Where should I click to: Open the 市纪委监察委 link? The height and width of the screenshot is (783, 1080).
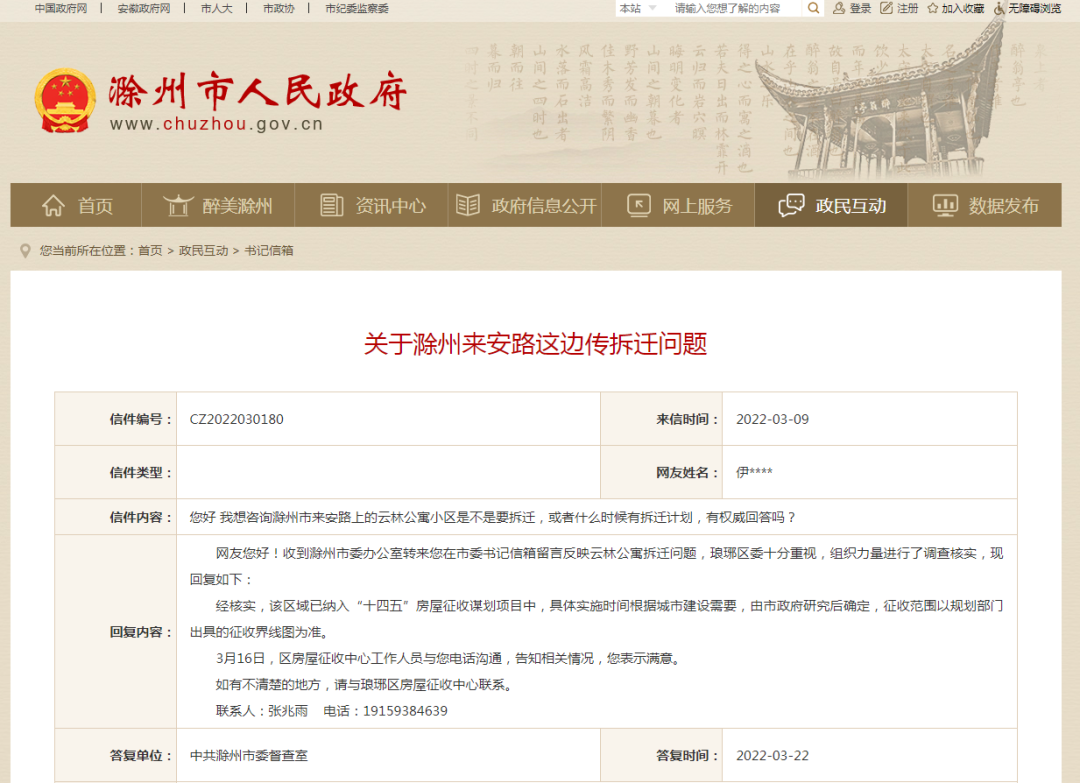point(357,8)
